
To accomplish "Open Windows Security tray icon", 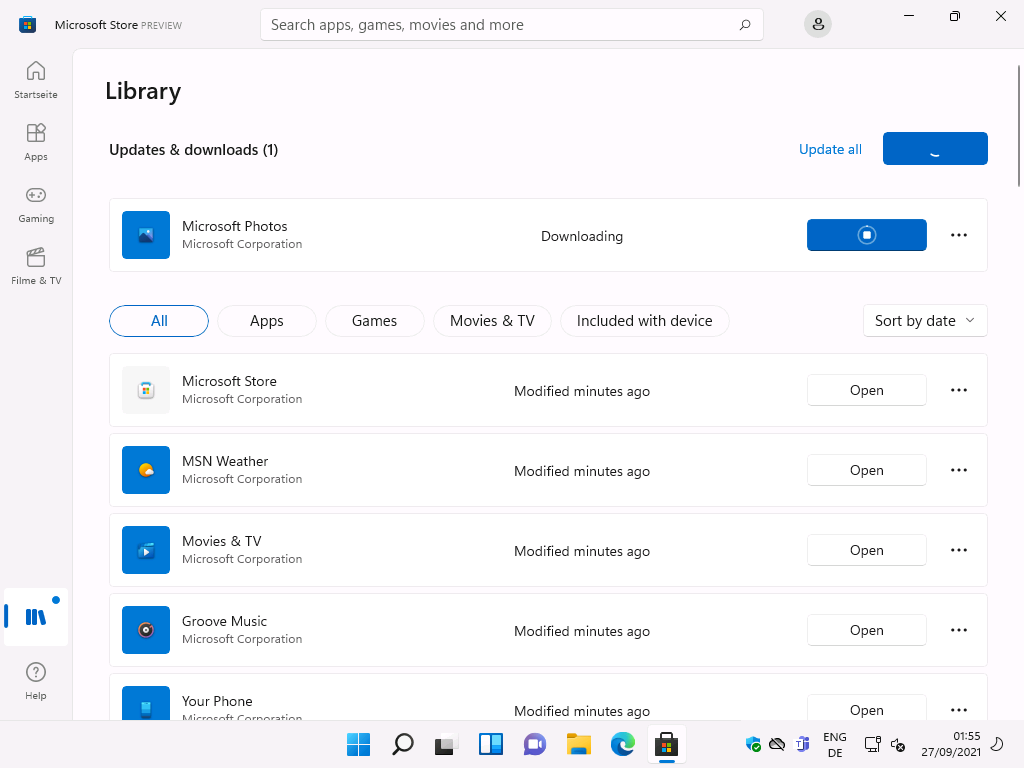I will pyautogui.click(x=753, y=744).
